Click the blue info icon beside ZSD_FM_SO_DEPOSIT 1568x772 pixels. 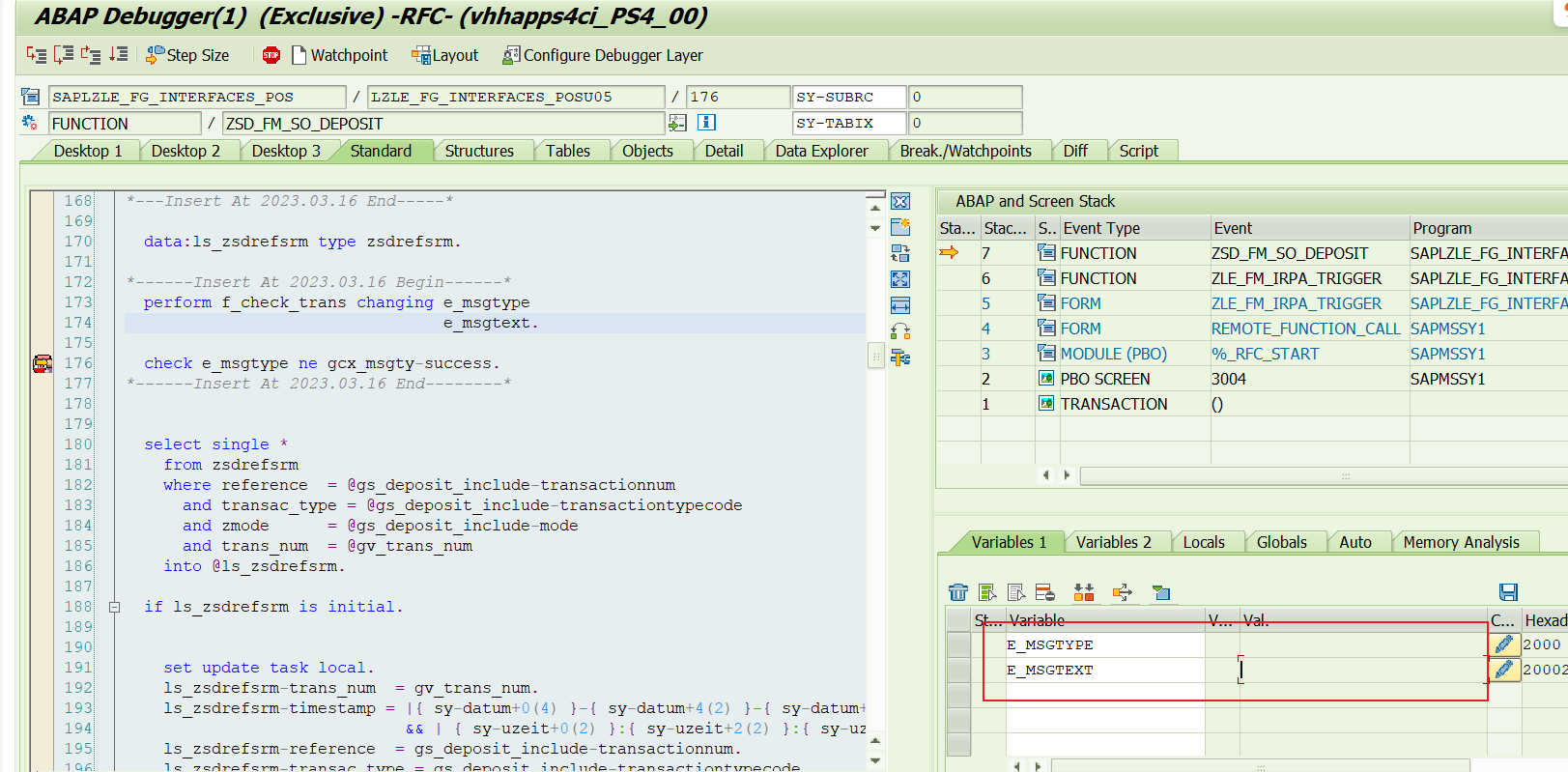[x=706, y=123]
